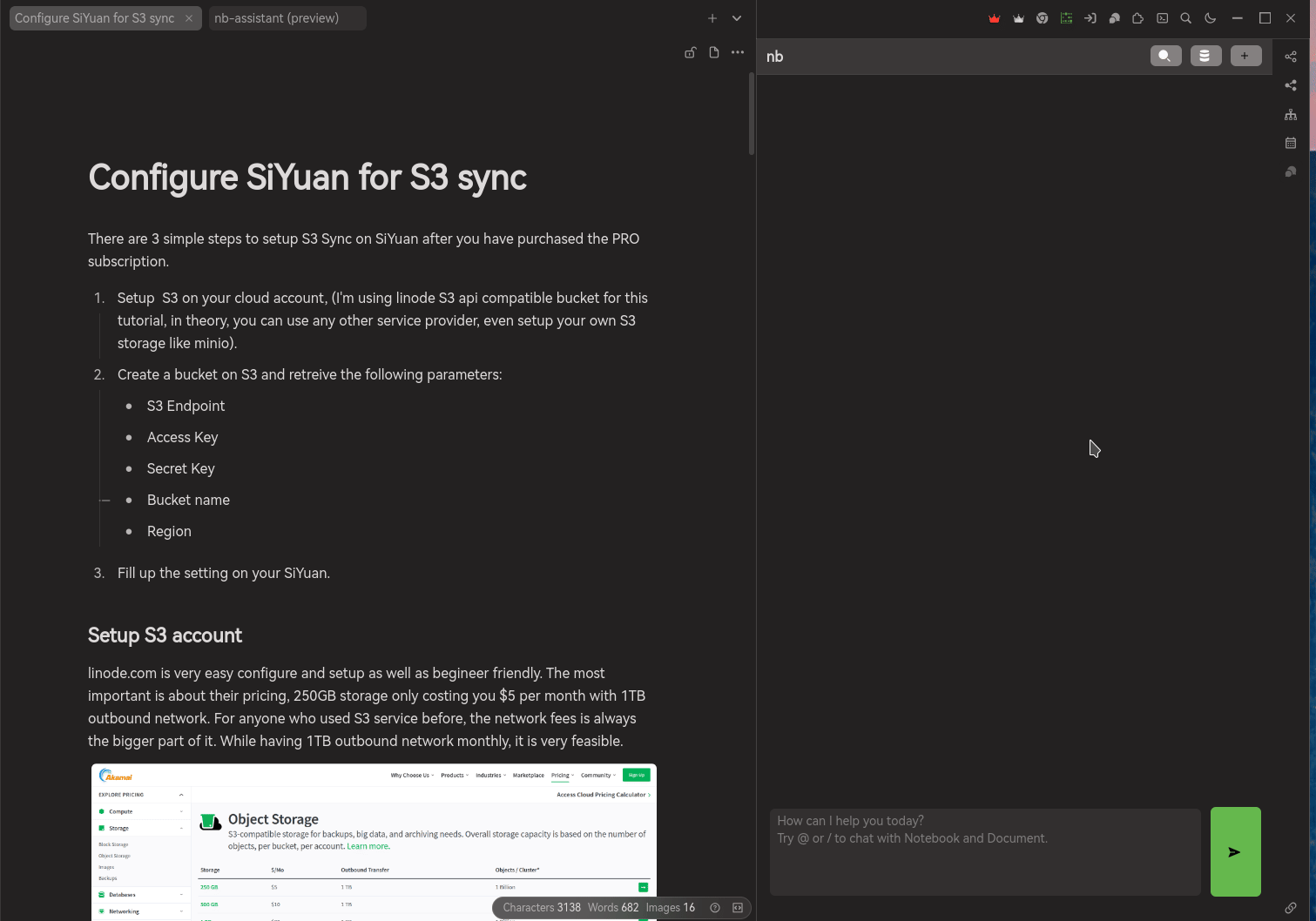Toggle dark mode with the moon icon
Image resolution: width=1316 pixels, height=921 pixels.
pos(1210,17)
